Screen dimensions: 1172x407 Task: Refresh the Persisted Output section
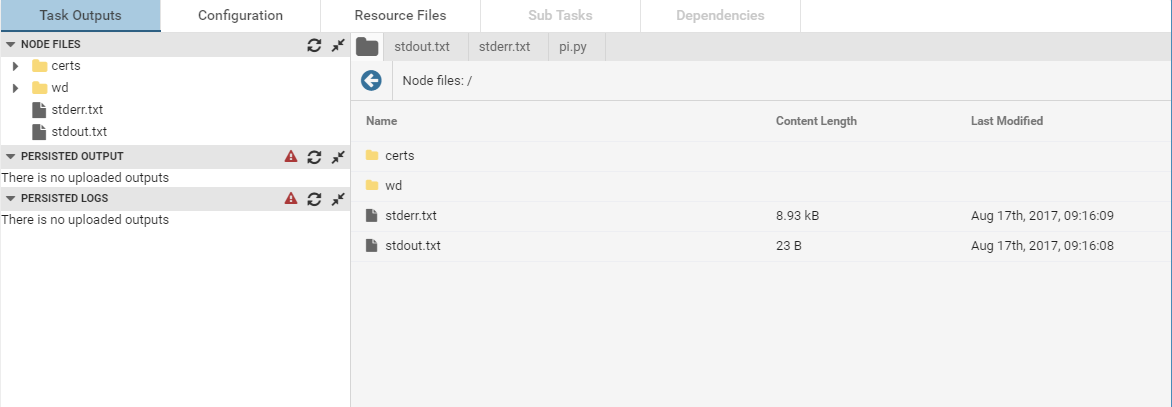[x=314, y=157]
